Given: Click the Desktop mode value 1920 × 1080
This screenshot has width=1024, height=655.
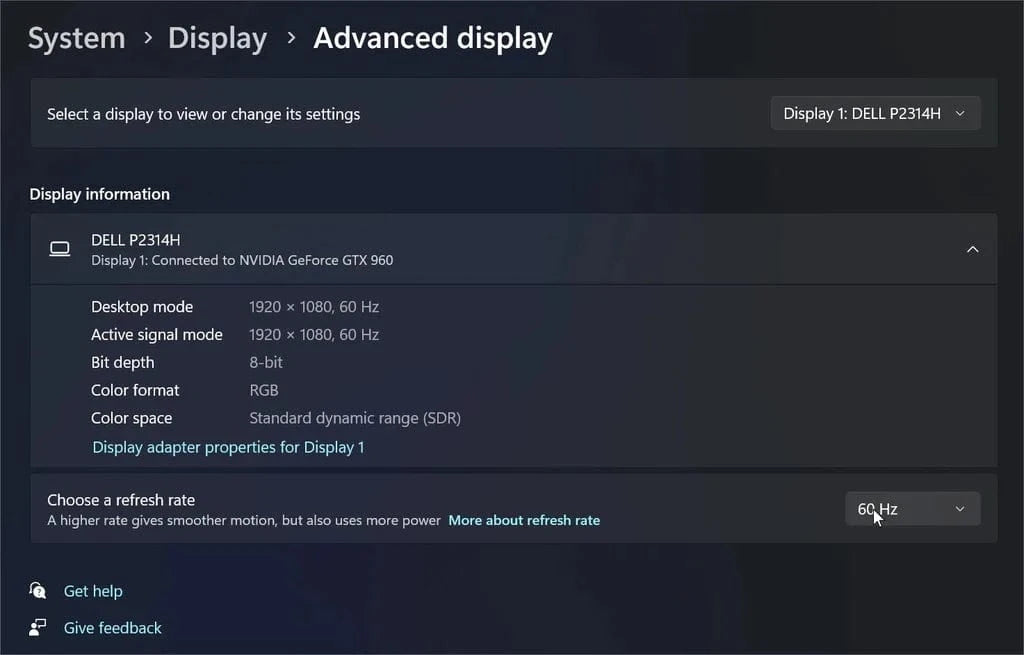Looking at the screenshot, I should tap(314, 307).
